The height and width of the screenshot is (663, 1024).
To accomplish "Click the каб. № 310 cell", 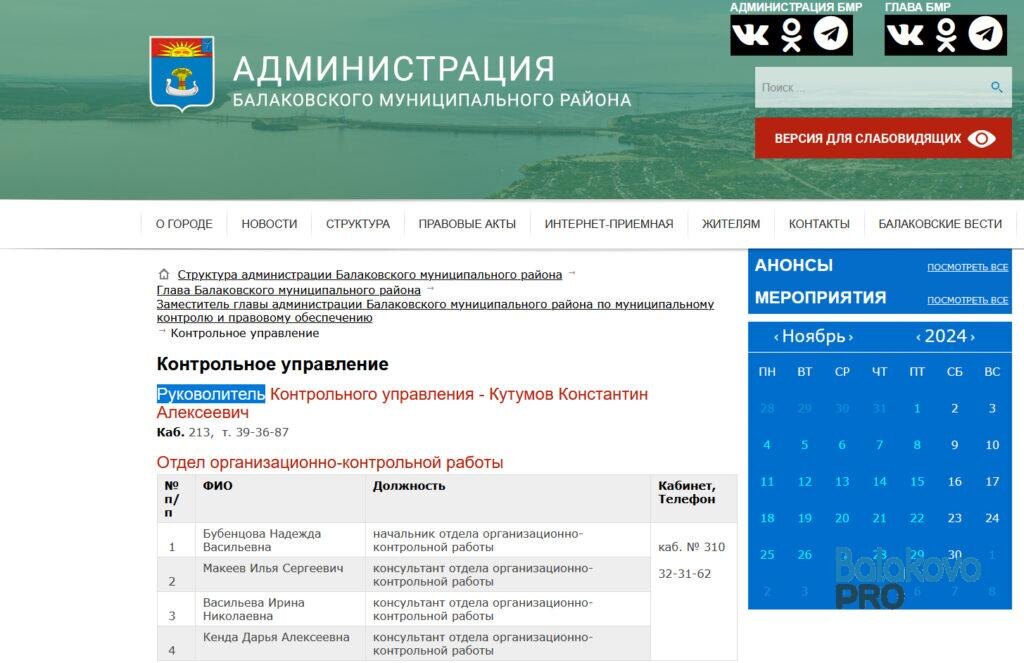I will [692, 547].
